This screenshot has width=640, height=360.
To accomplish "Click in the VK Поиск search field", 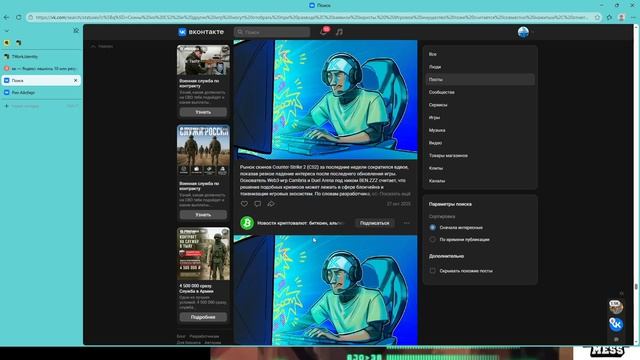I will coord(272,32).
